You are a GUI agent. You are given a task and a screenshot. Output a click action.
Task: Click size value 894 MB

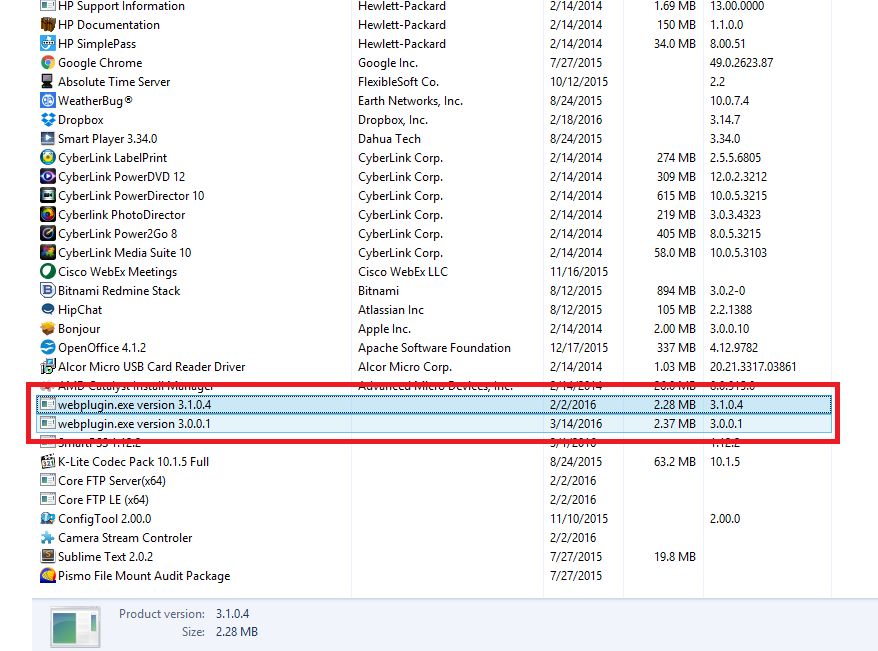[676, 291]
